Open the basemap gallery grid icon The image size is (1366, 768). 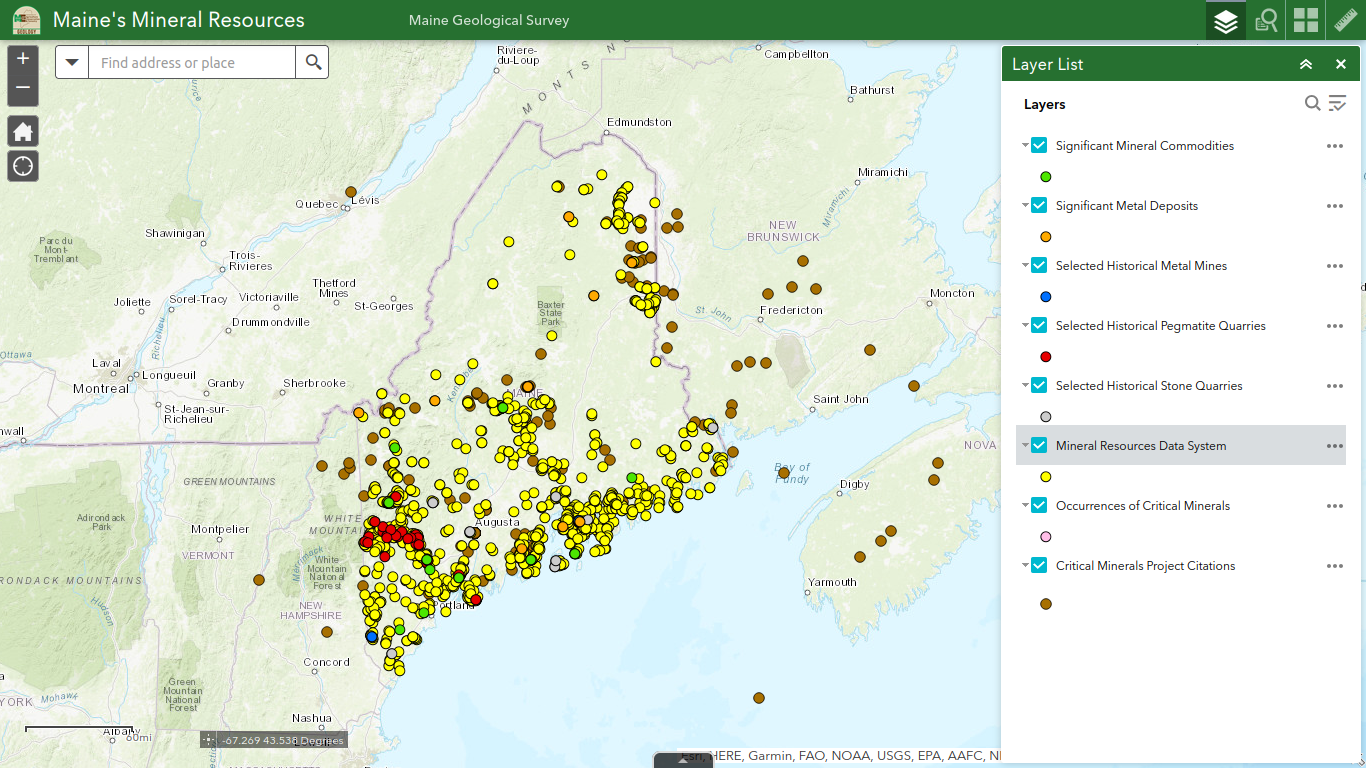coord(1306,20)
